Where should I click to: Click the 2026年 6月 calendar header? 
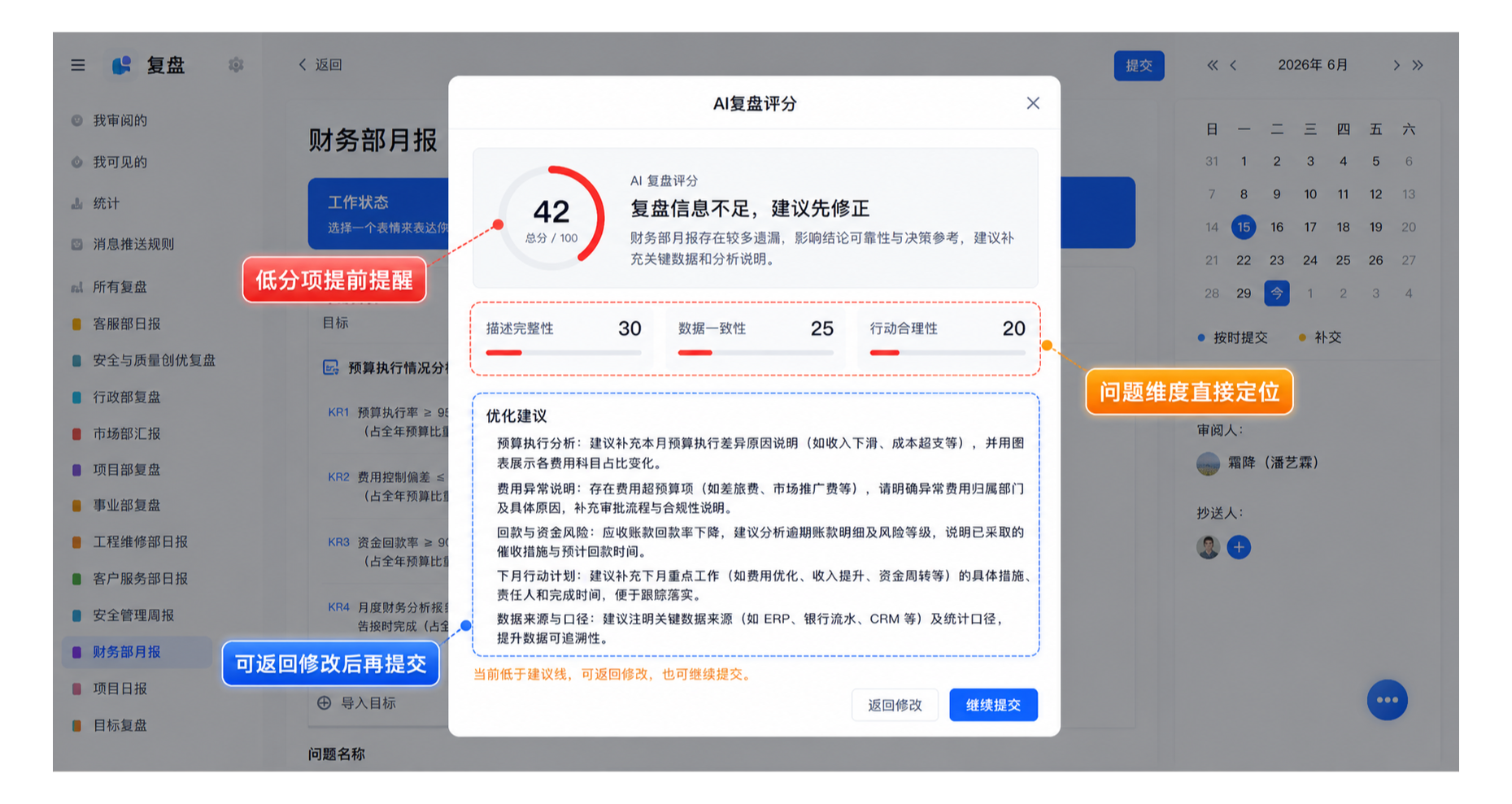tap(1313, 65)
